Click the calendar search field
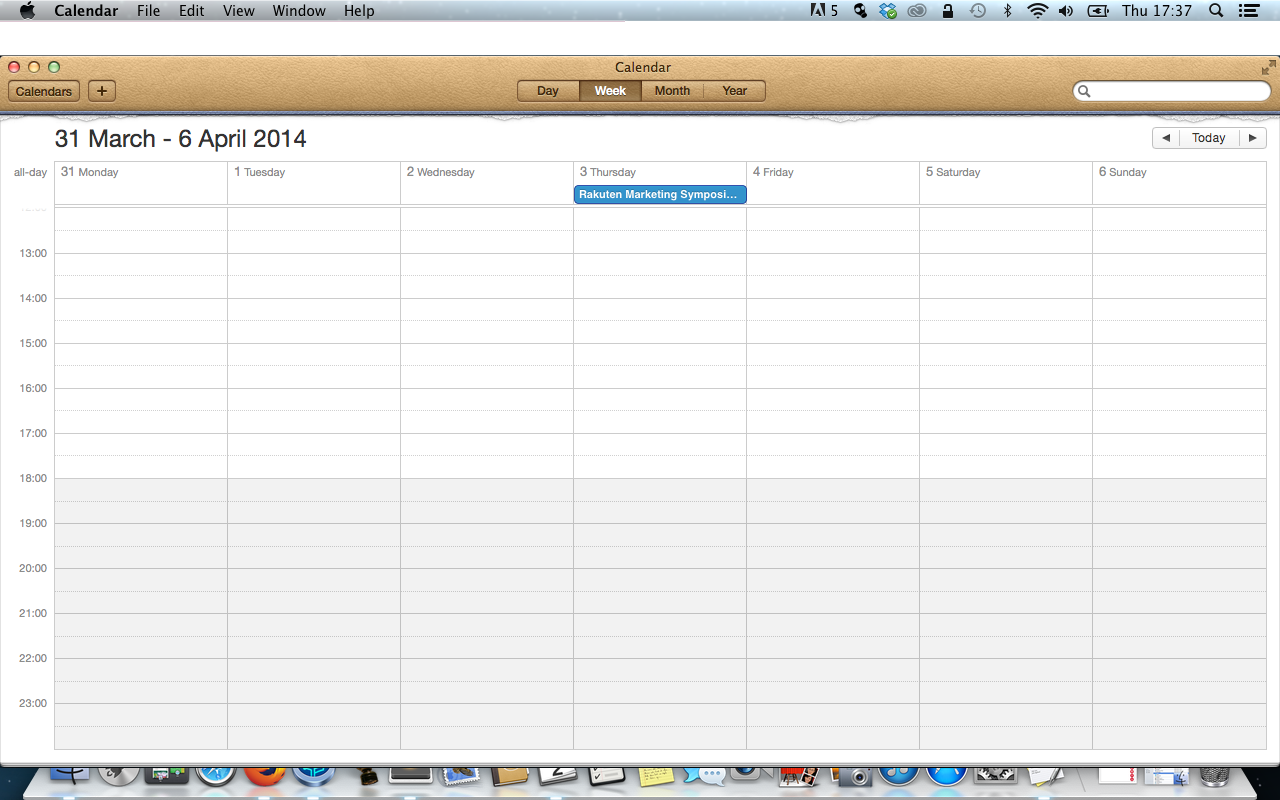Image resolution: width=1280 pixels, height=800 pixels. click(1176, 91)
